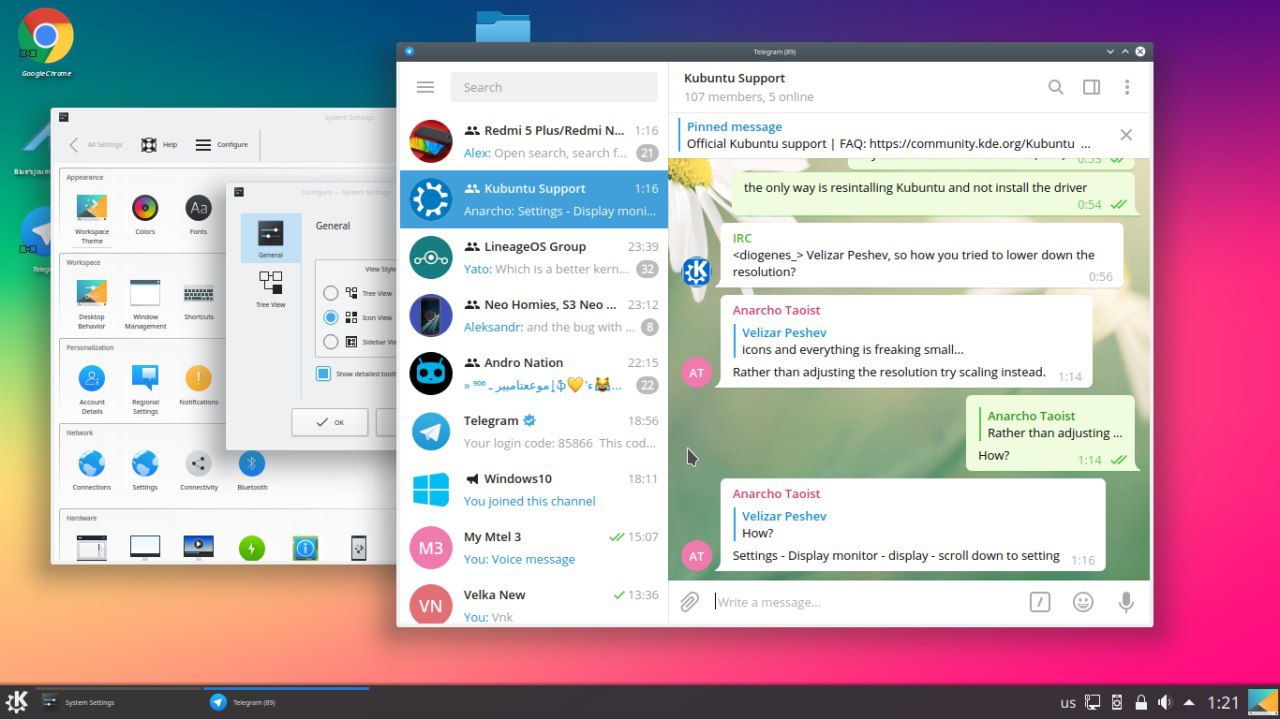Launch Google Chrome from desktop
Viewport: 1280px width, 719px height.
tap(46, 42)
